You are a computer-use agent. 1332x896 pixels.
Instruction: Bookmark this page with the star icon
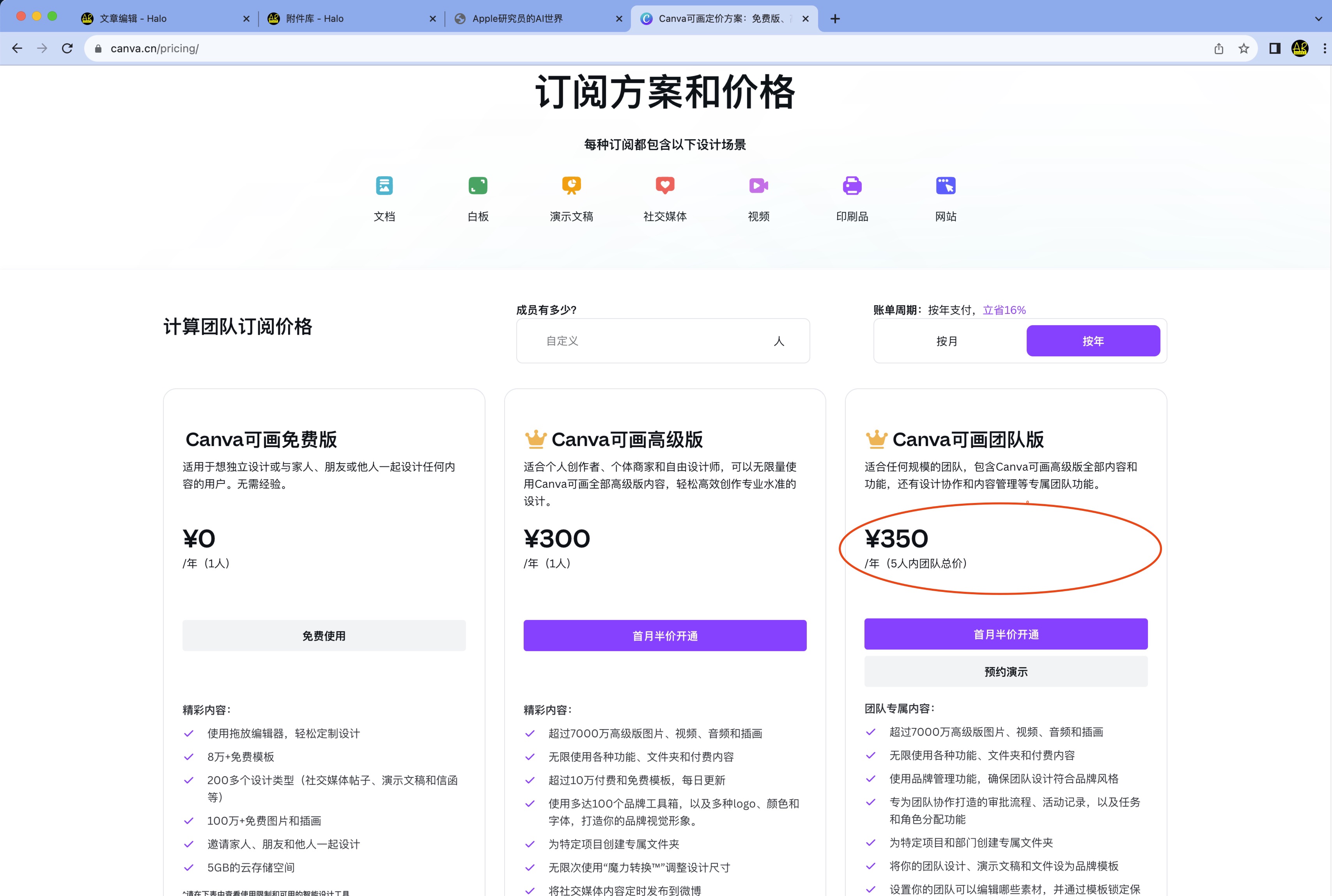(x=1244, y=49)
